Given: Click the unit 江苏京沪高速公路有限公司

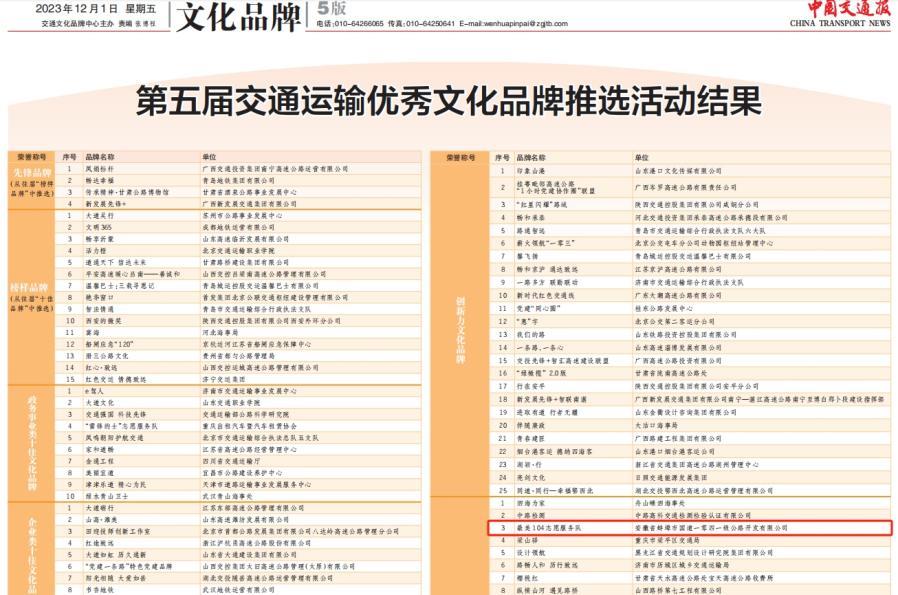Looking at the screenshot, I should 678,269.
